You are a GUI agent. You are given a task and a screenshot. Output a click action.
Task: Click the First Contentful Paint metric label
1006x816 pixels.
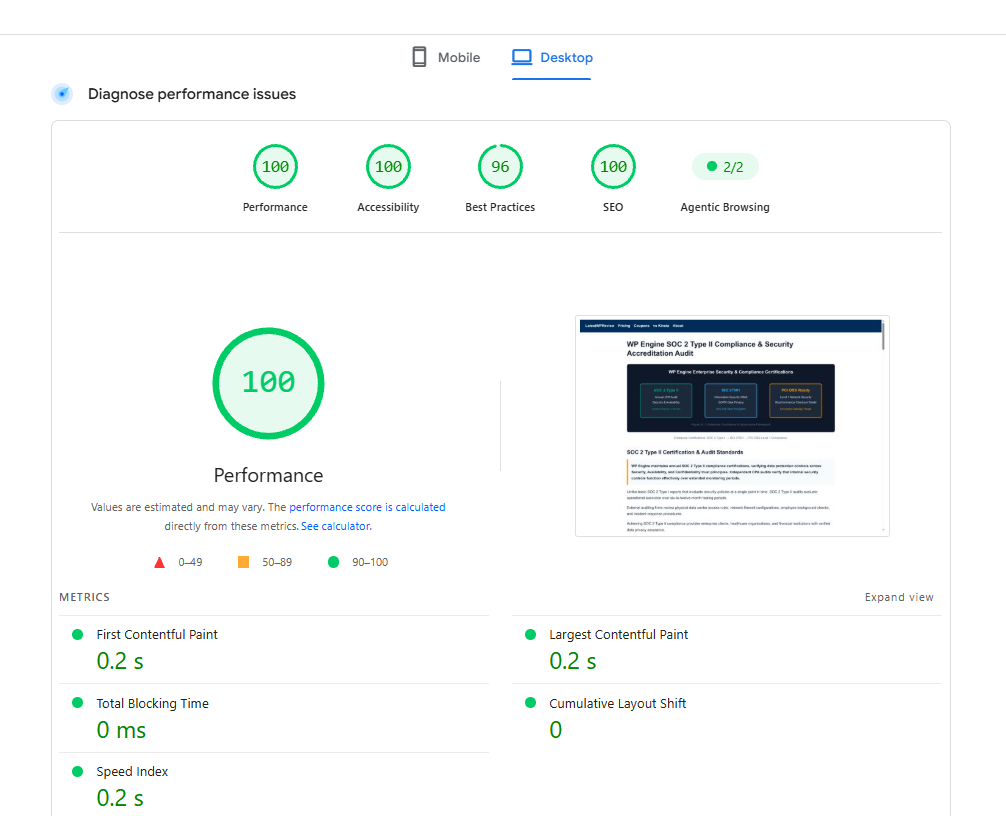pyautogui.click(x=157, y=634)
